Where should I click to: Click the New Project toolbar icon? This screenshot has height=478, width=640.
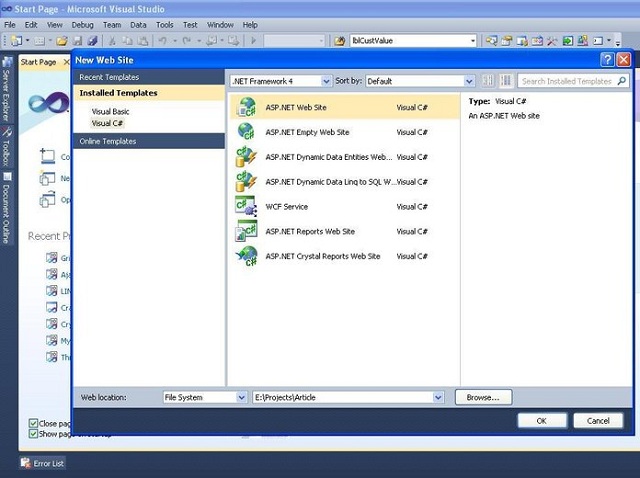tap(17, 40)
